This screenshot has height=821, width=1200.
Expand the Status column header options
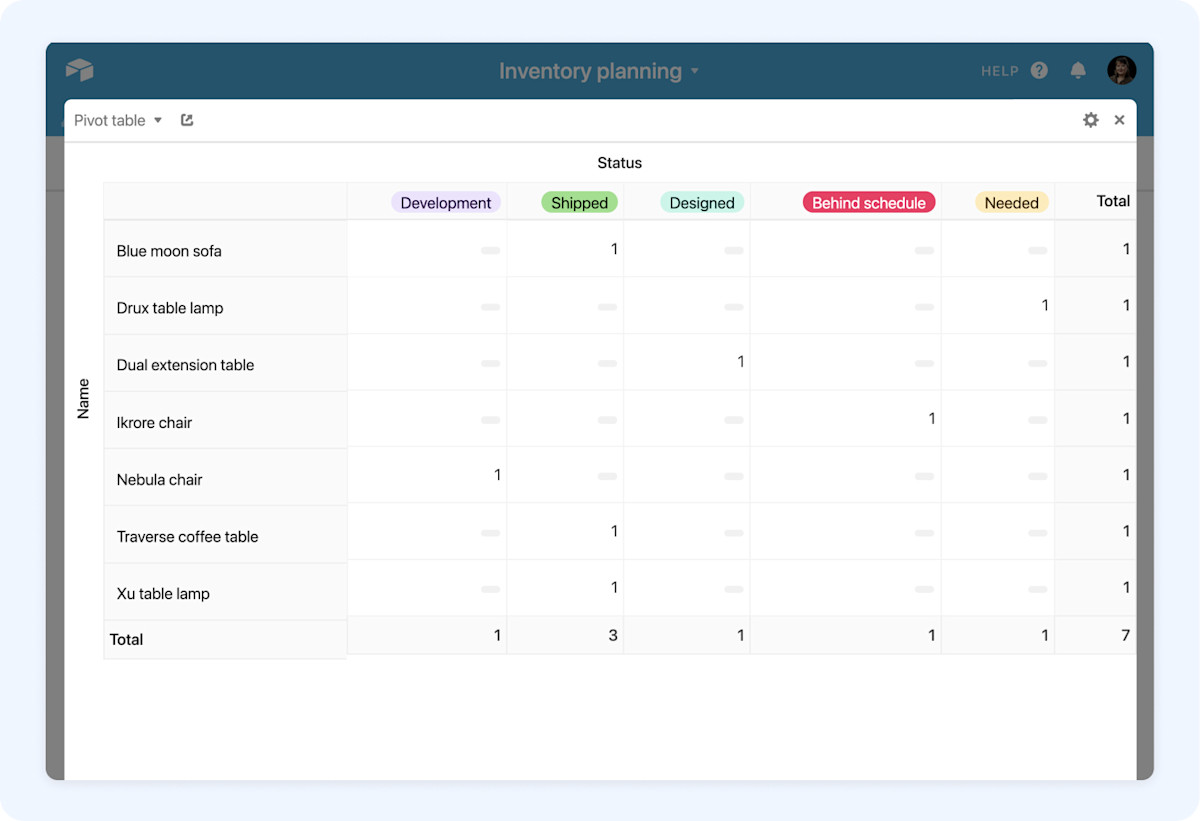[x=619, y=163]
